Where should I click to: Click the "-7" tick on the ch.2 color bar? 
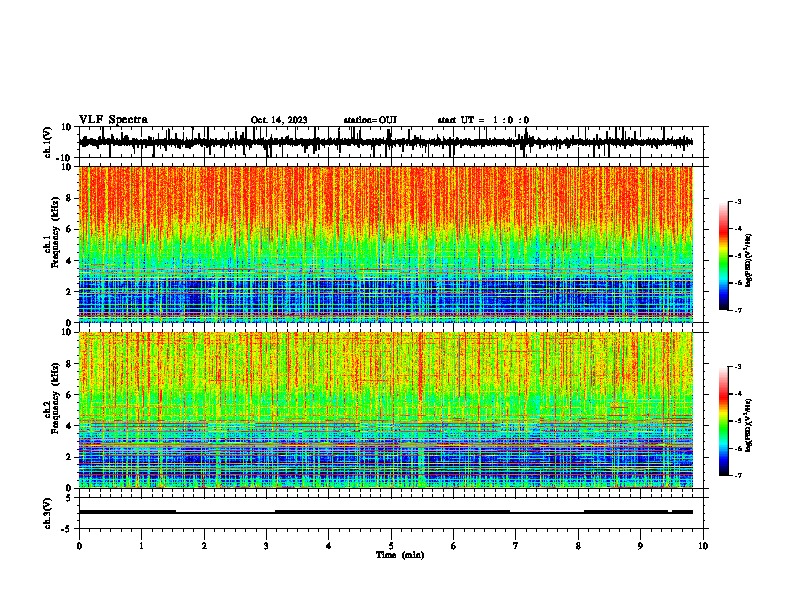coord(738,475)
